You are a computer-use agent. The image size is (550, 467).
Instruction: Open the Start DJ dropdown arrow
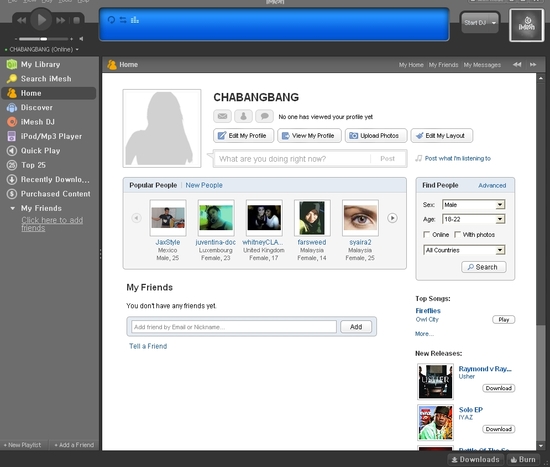click(494, 23)
